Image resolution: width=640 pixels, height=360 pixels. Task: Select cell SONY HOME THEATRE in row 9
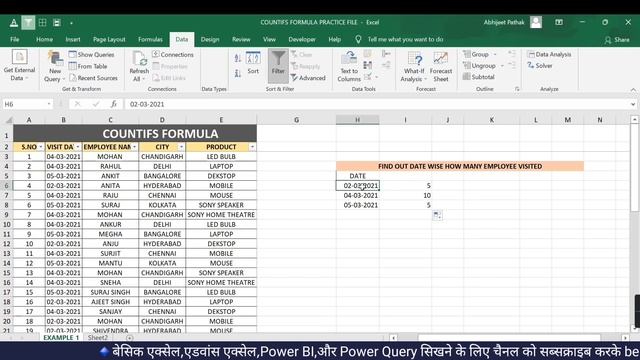click(221, 215)
